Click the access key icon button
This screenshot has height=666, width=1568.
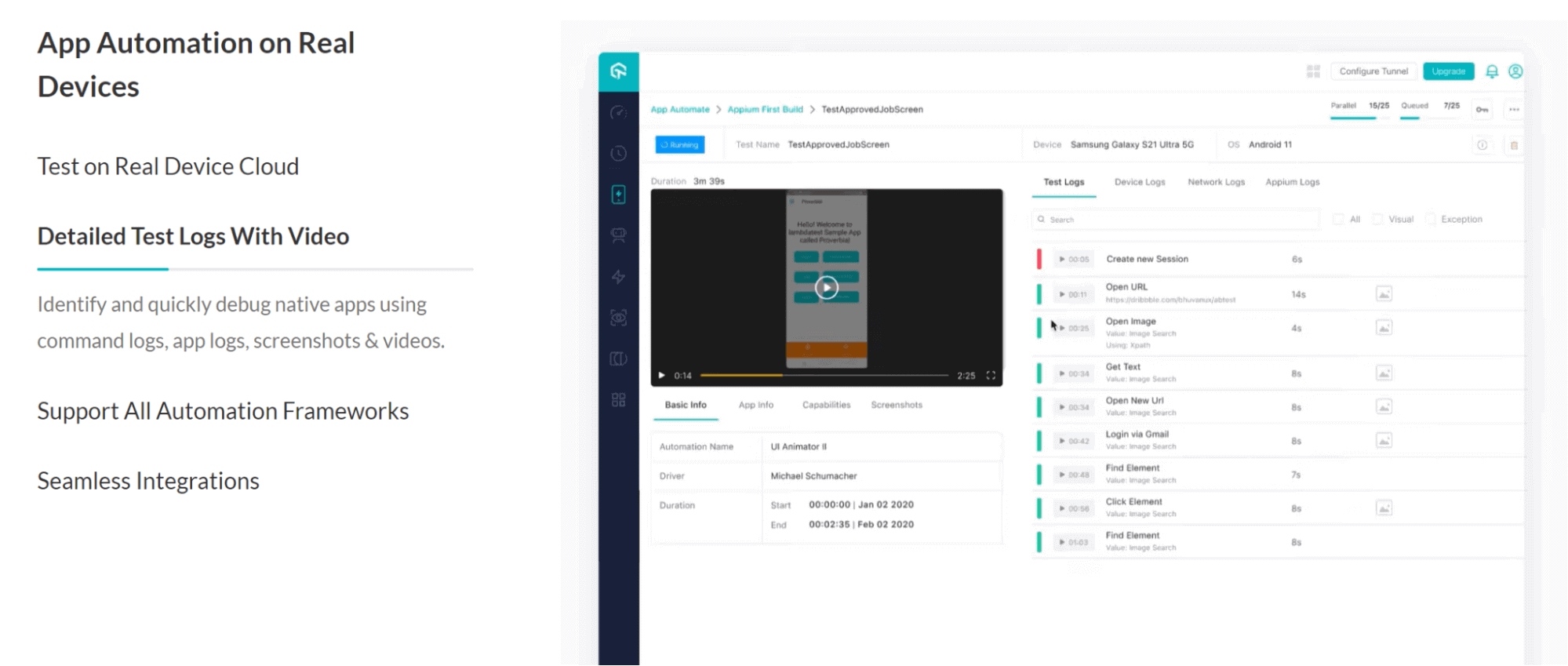pyautogui.click(x=1482, y=110)
